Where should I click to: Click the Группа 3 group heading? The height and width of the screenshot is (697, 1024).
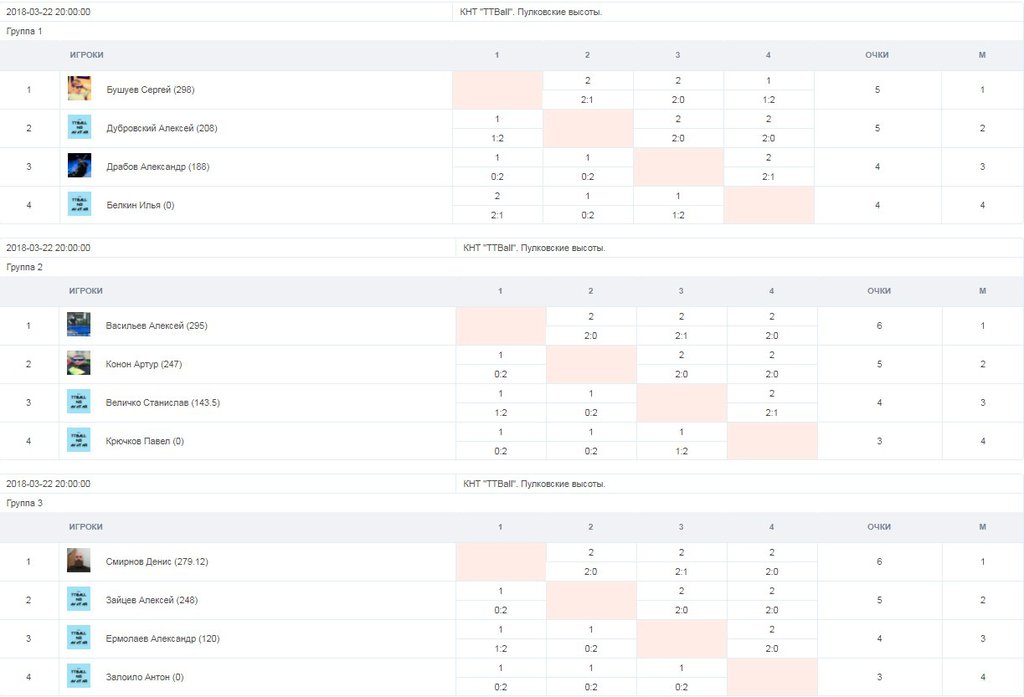pyautogui.click(x=24, y=503)
